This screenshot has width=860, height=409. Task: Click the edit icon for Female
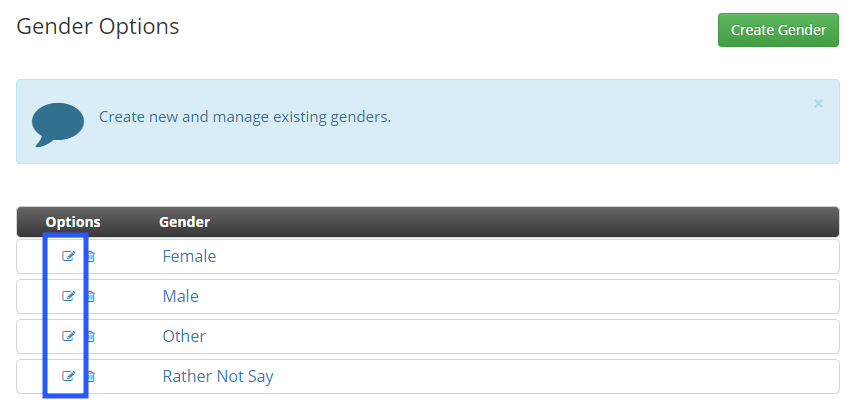click(x=68, y=256)
